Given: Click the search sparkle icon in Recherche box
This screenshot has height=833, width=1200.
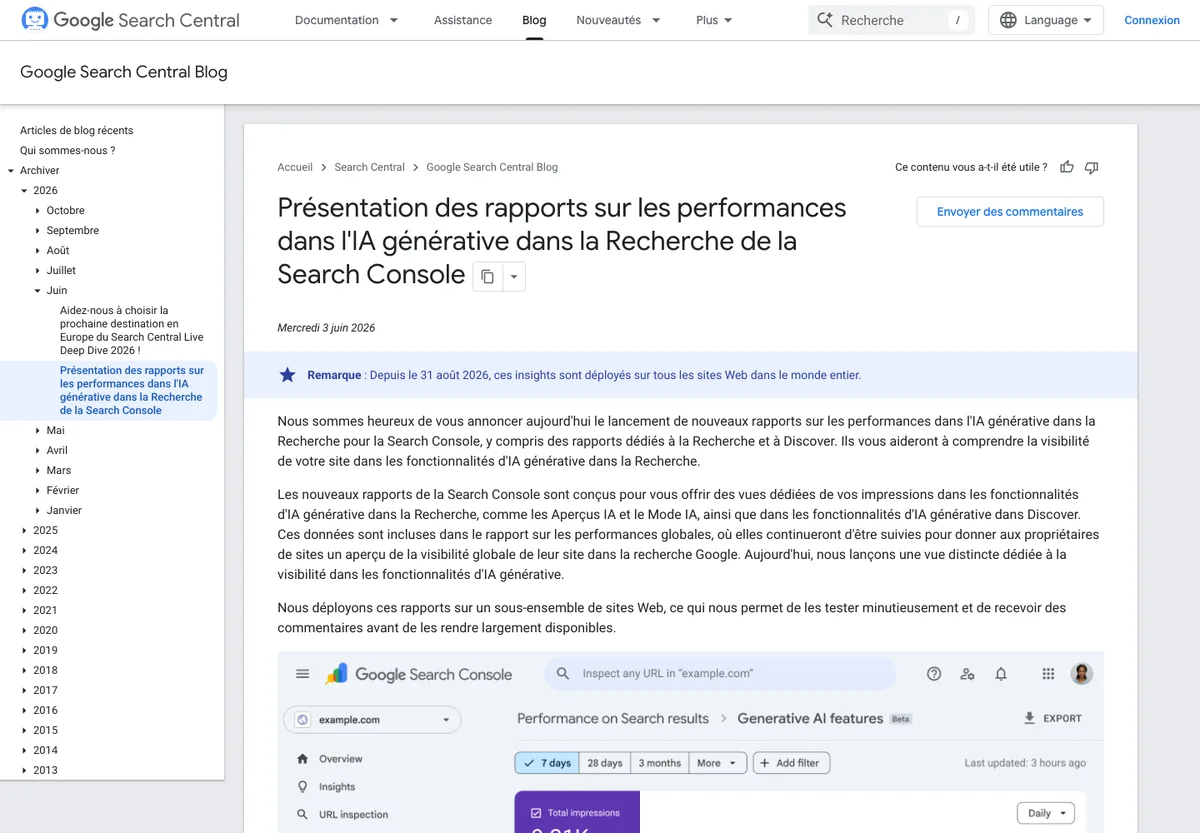Looking at the screenshot, I should point(825,20).
